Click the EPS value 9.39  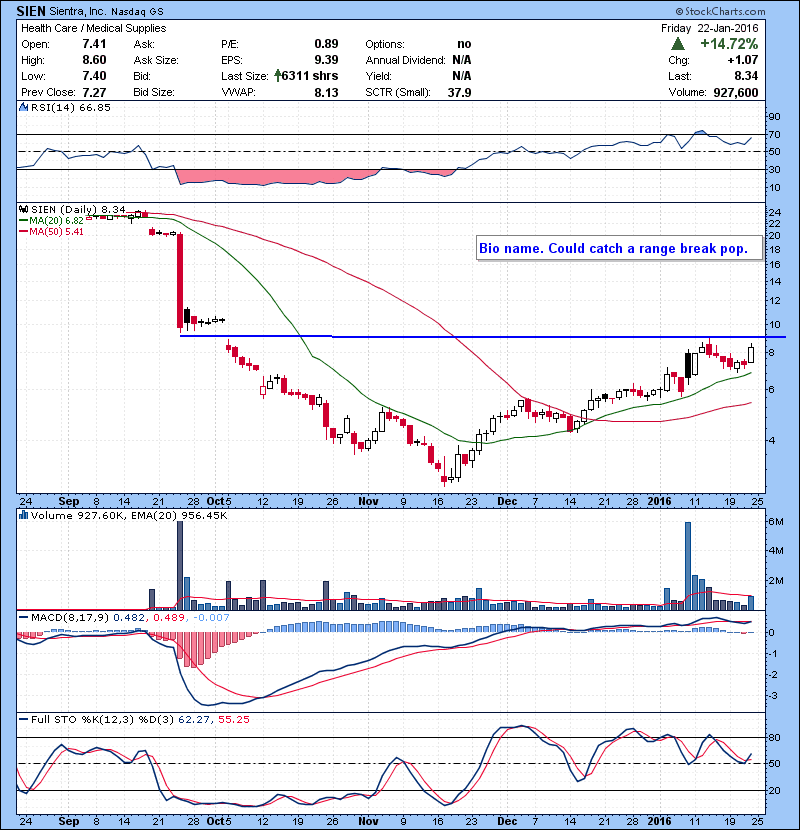click(x=326, y=60)
